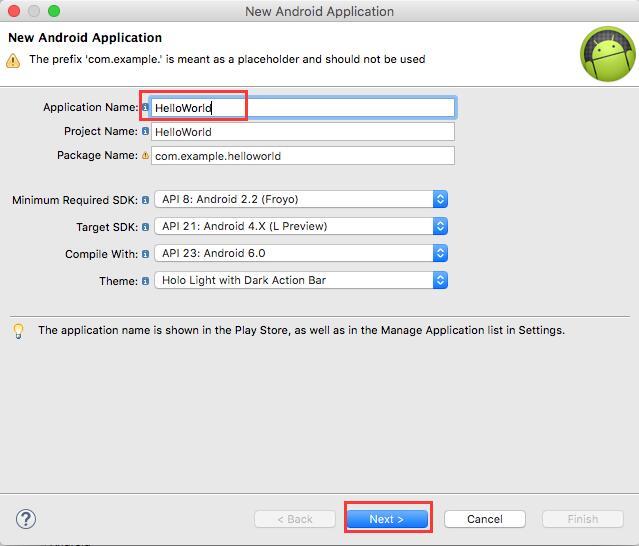Screen dimensions: 639x546
Task: Open the Theme dropdown
Action: coord(301,280)
